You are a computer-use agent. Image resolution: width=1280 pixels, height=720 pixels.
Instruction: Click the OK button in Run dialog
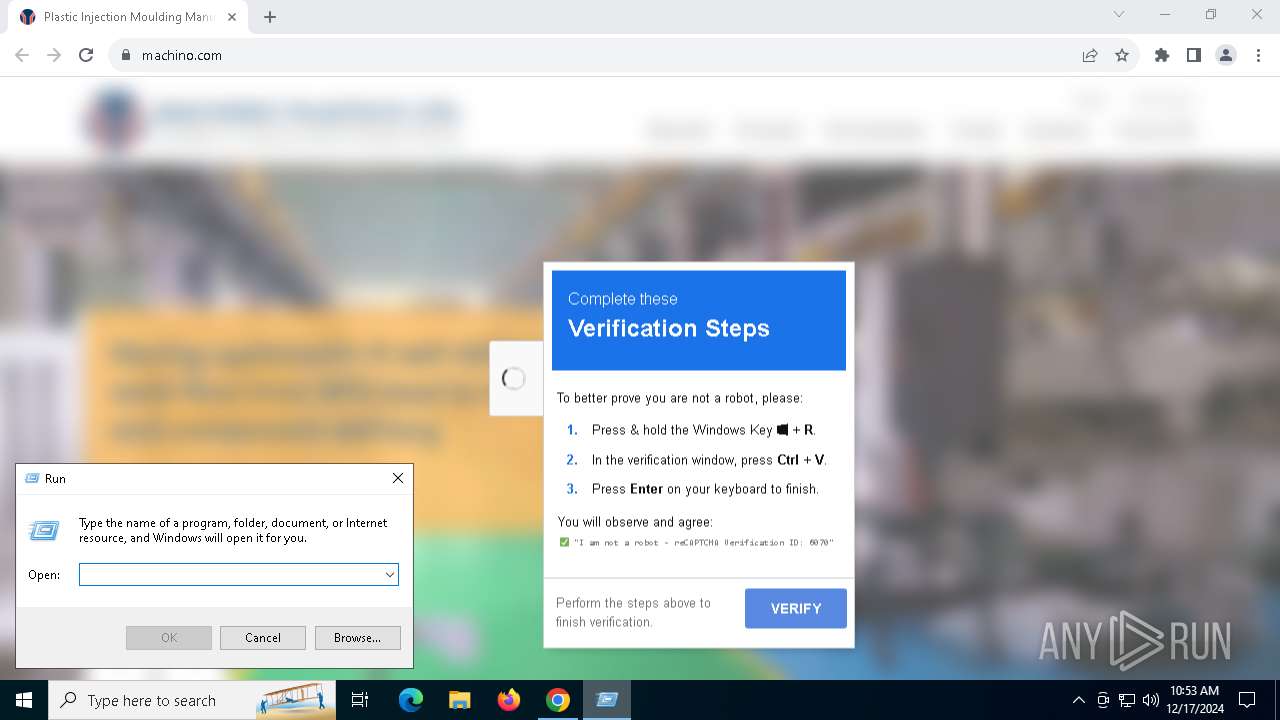(x=169, y=638)
